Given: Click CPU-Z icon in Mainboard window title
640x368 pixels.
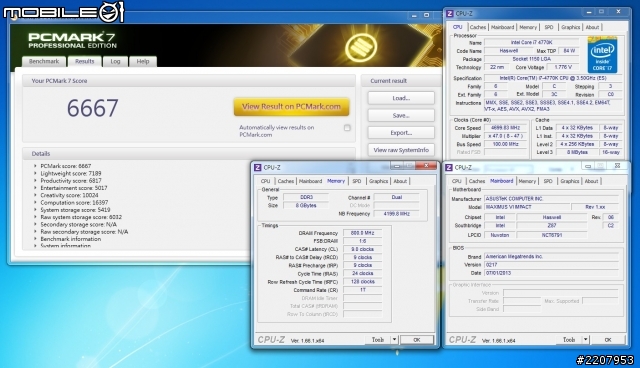Looking at the screenshot, I should tap(449, 167).
